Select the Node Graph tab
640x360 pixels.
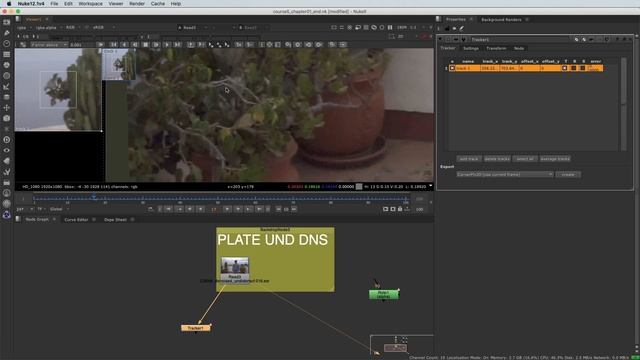[37, 220]
